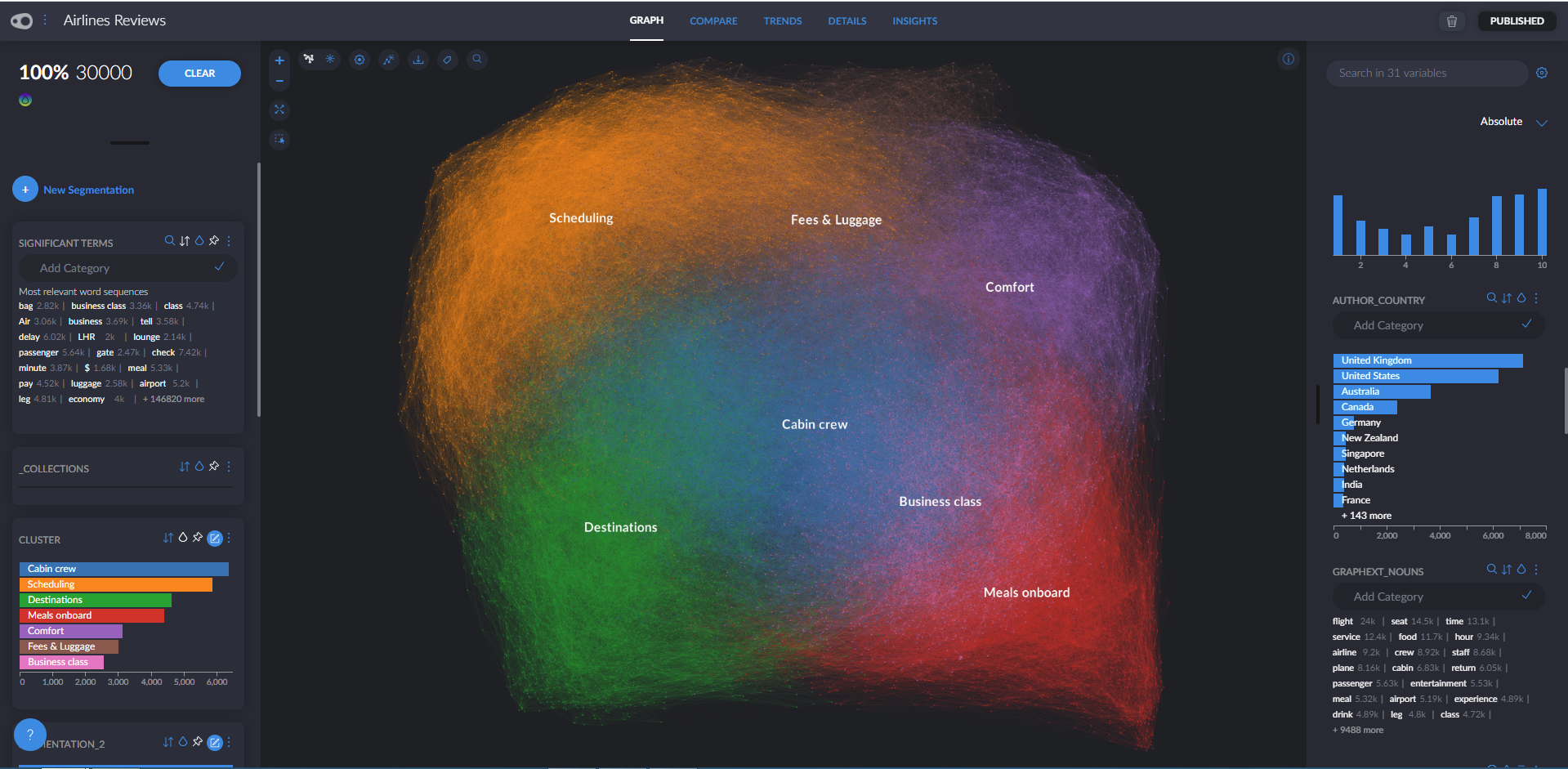Viewport: 1568px width, 769px height.
Task: Sort the Significant Terms panel
Action: pos(185,241)
